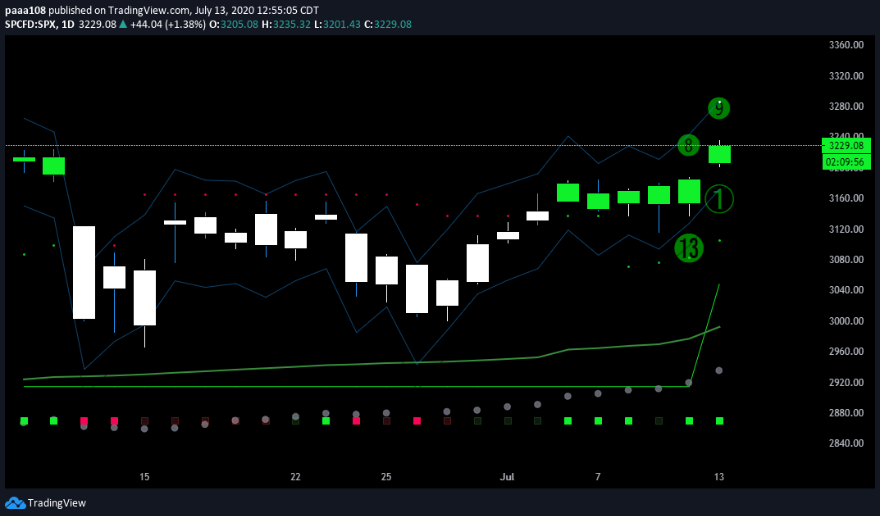Click the latest green candle above date 13

(719, 154)
